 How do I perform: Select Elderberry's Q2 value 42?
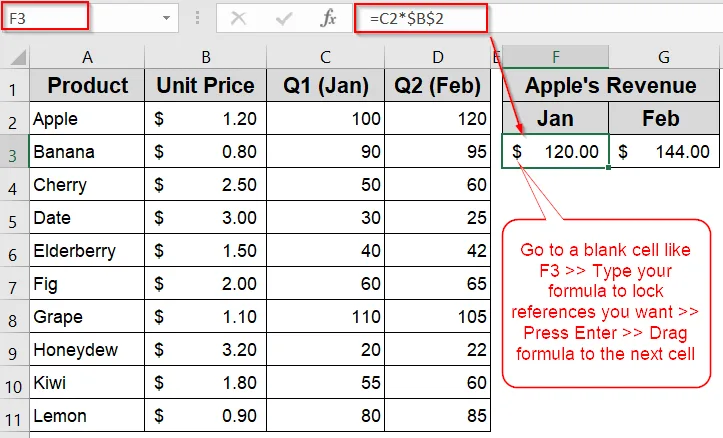coord(438,251)
